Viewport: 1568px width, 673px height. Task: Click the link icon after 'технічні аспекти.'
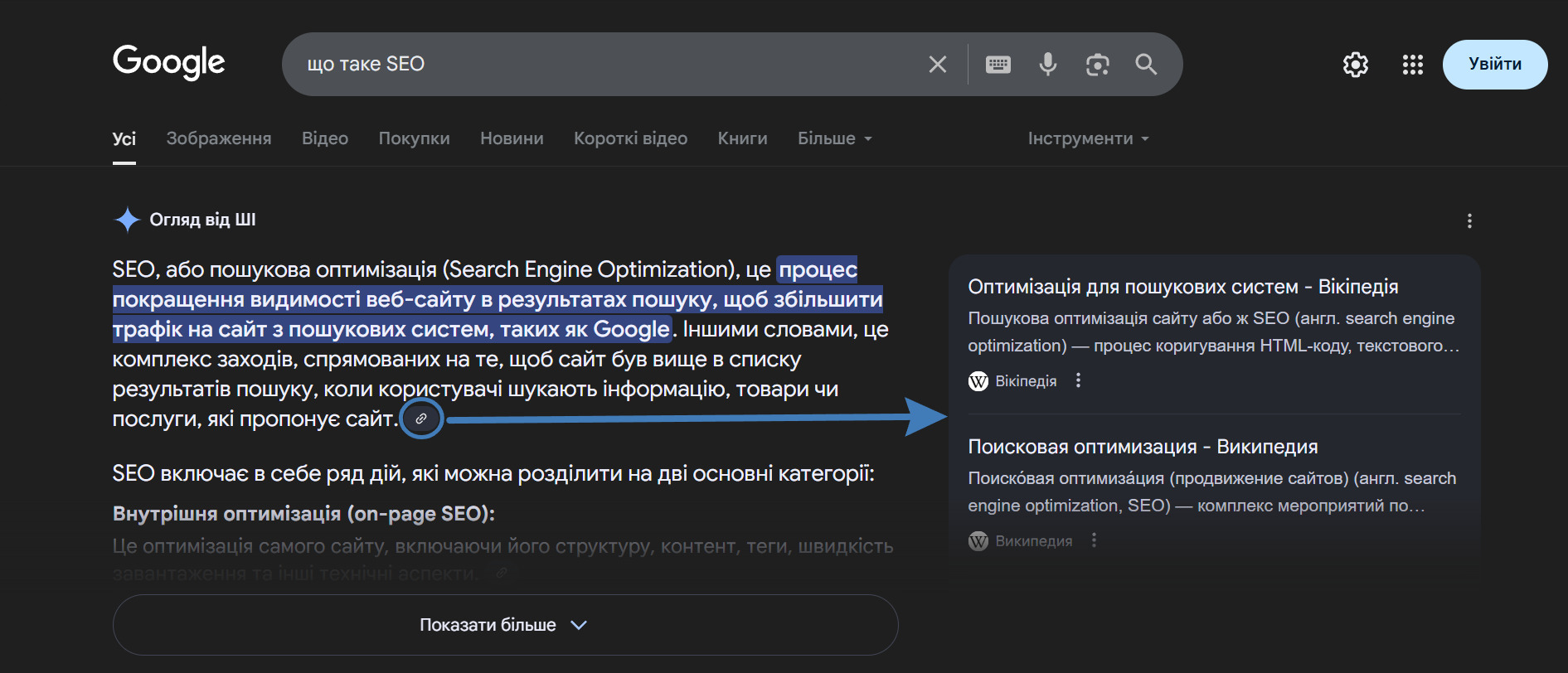(502, 573)
